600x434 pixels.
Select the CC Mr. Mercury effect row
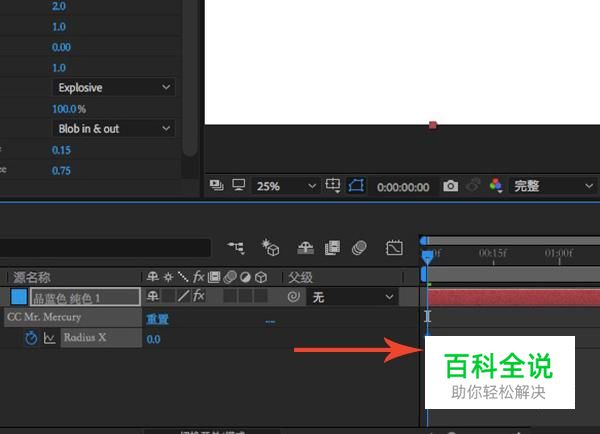tap(73, 317)
